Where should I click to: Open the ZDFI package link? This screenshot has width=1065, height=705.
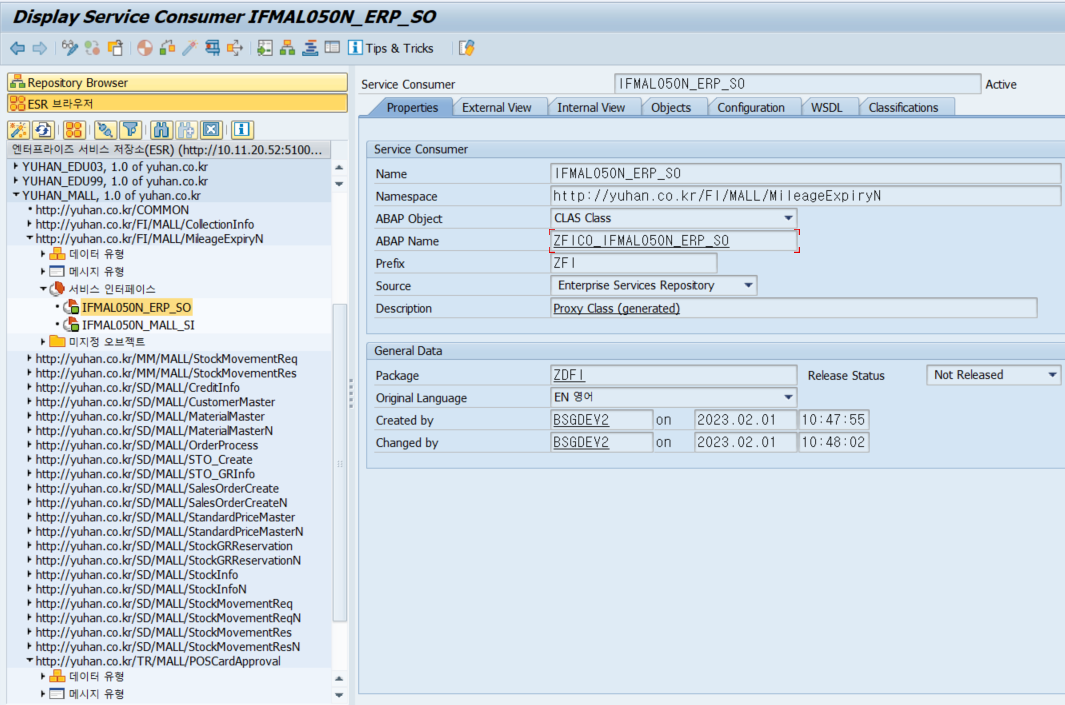coord(568,375)
